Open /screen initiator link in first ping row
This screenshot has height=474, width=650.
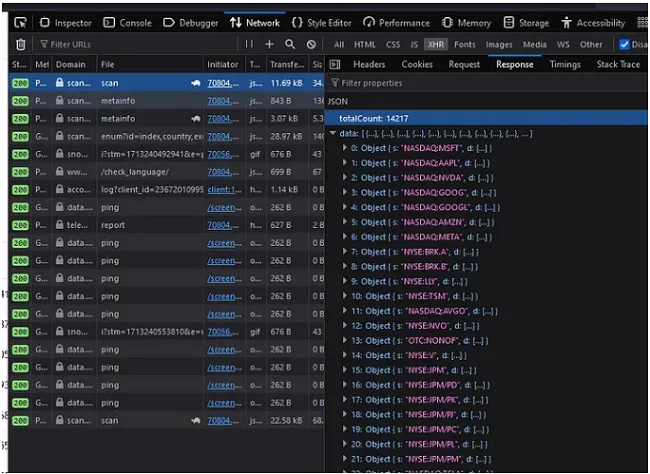(x=224, y=207)
